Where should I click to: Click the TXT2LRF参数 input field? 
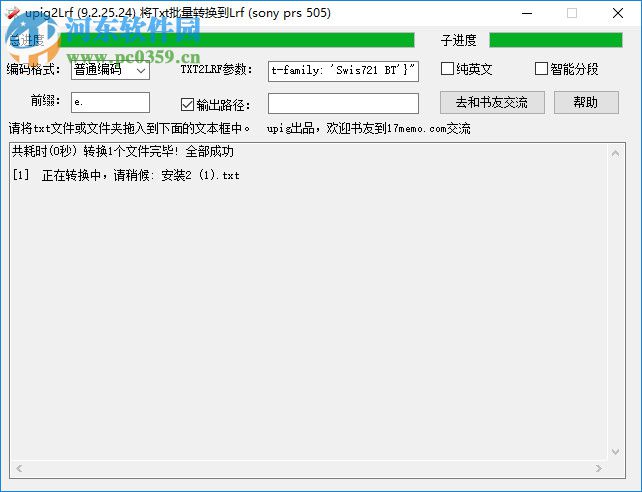(x=343, y=71)
